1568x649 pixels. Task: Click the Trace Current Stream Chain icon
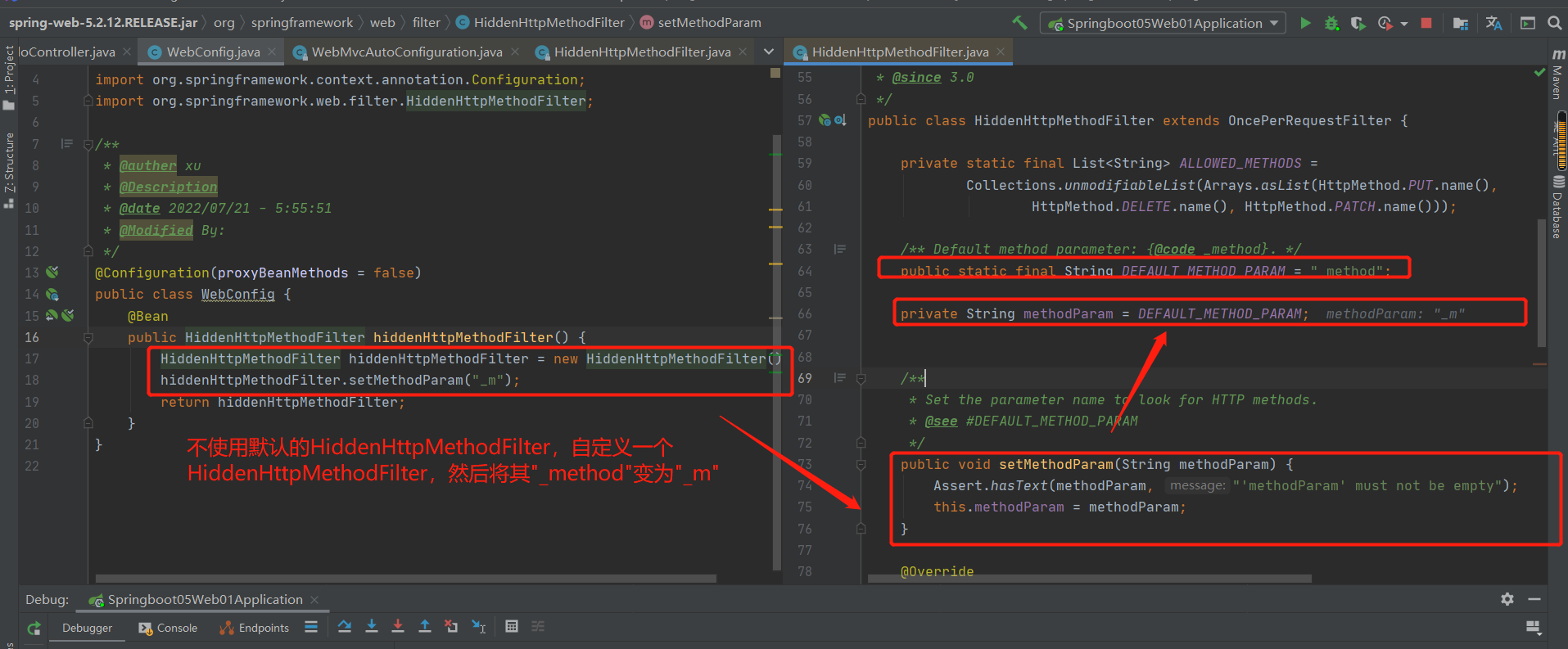tap(538, 627)
